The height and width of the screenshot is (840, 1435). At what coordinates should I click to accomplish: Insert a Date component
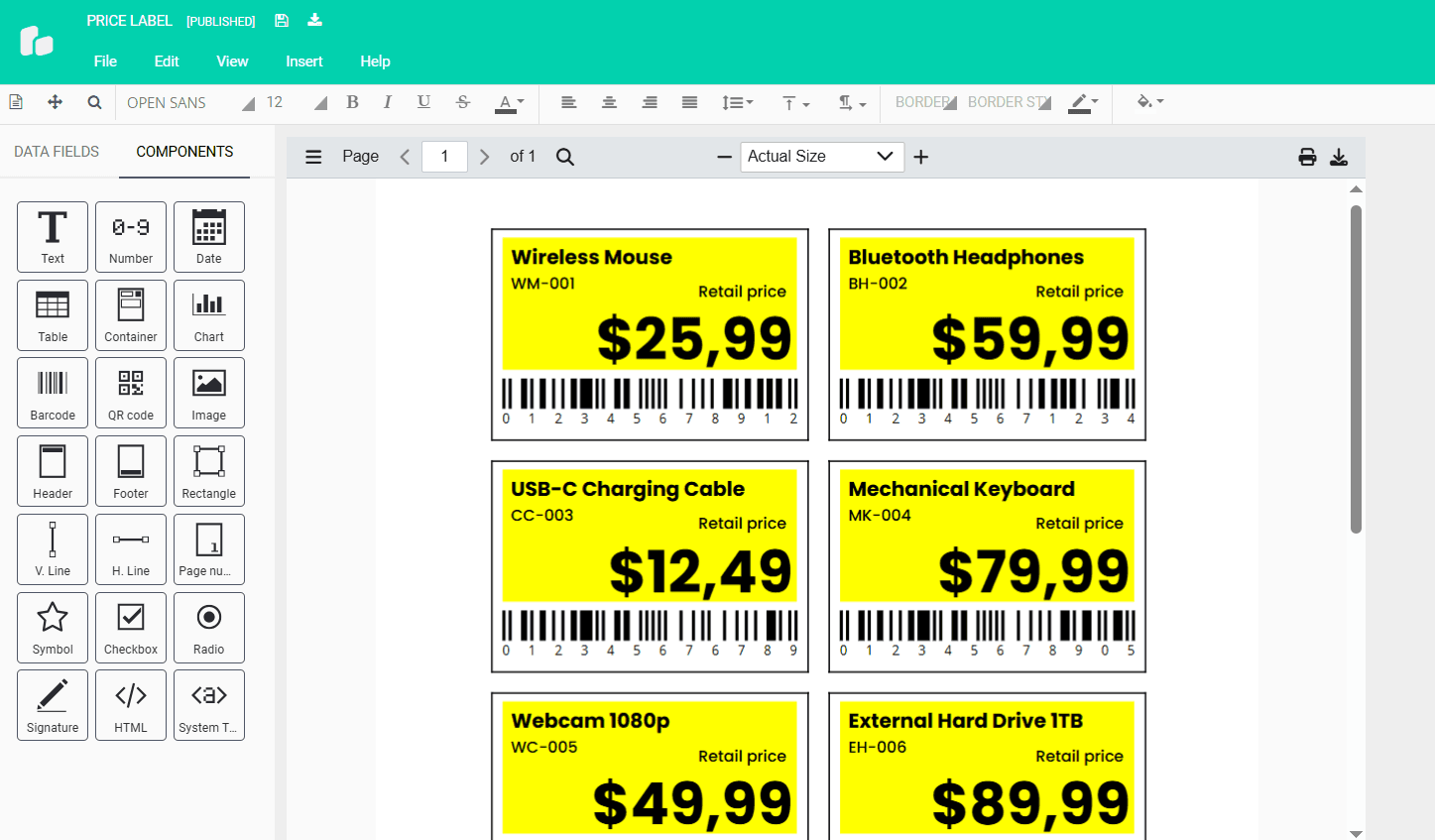click(209, 237)
